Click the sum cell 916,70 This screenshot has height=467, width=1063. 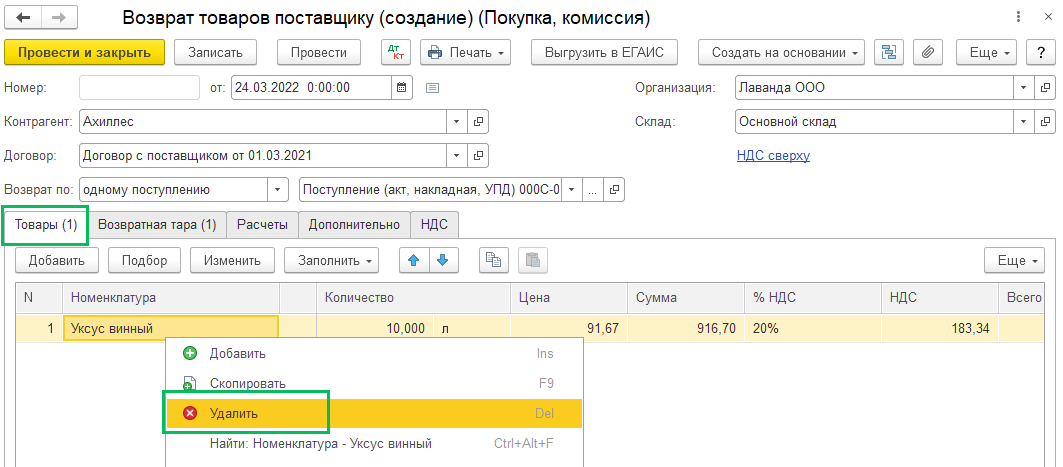click(x=687, y=329)
